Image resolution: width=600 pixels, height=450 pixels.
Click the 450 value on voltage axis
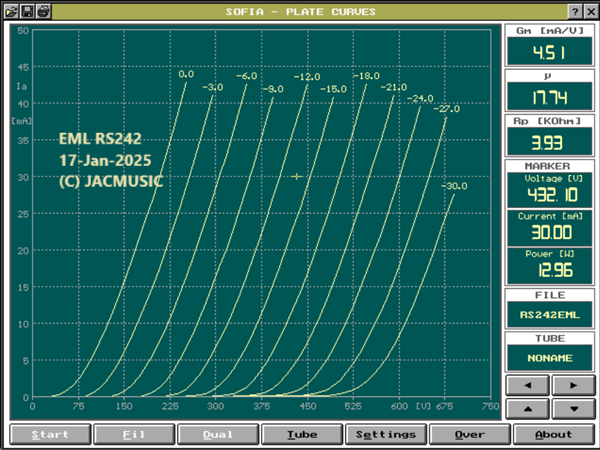click(307, 406)
